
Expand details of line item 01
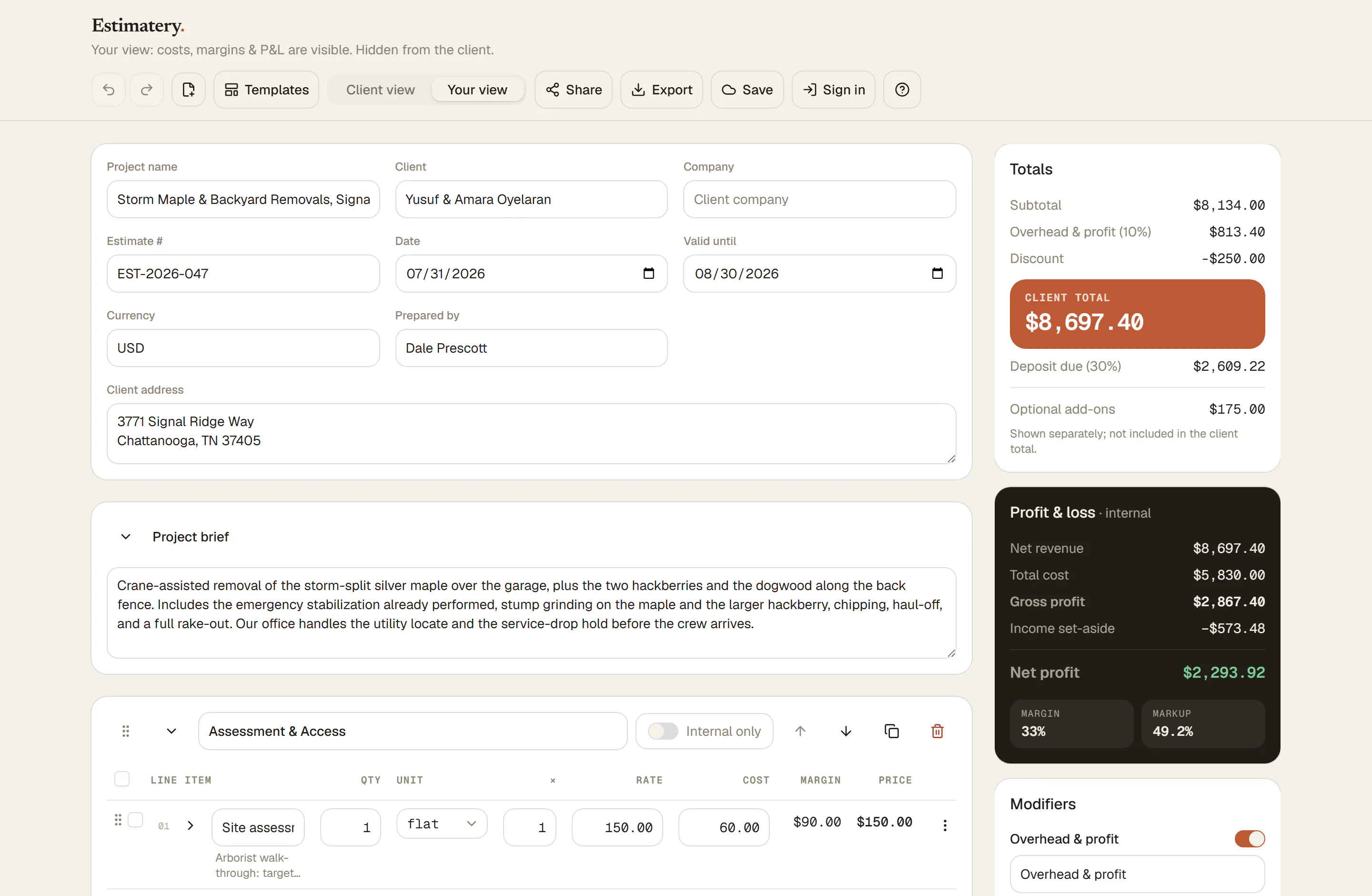click(x=190, y=825)
